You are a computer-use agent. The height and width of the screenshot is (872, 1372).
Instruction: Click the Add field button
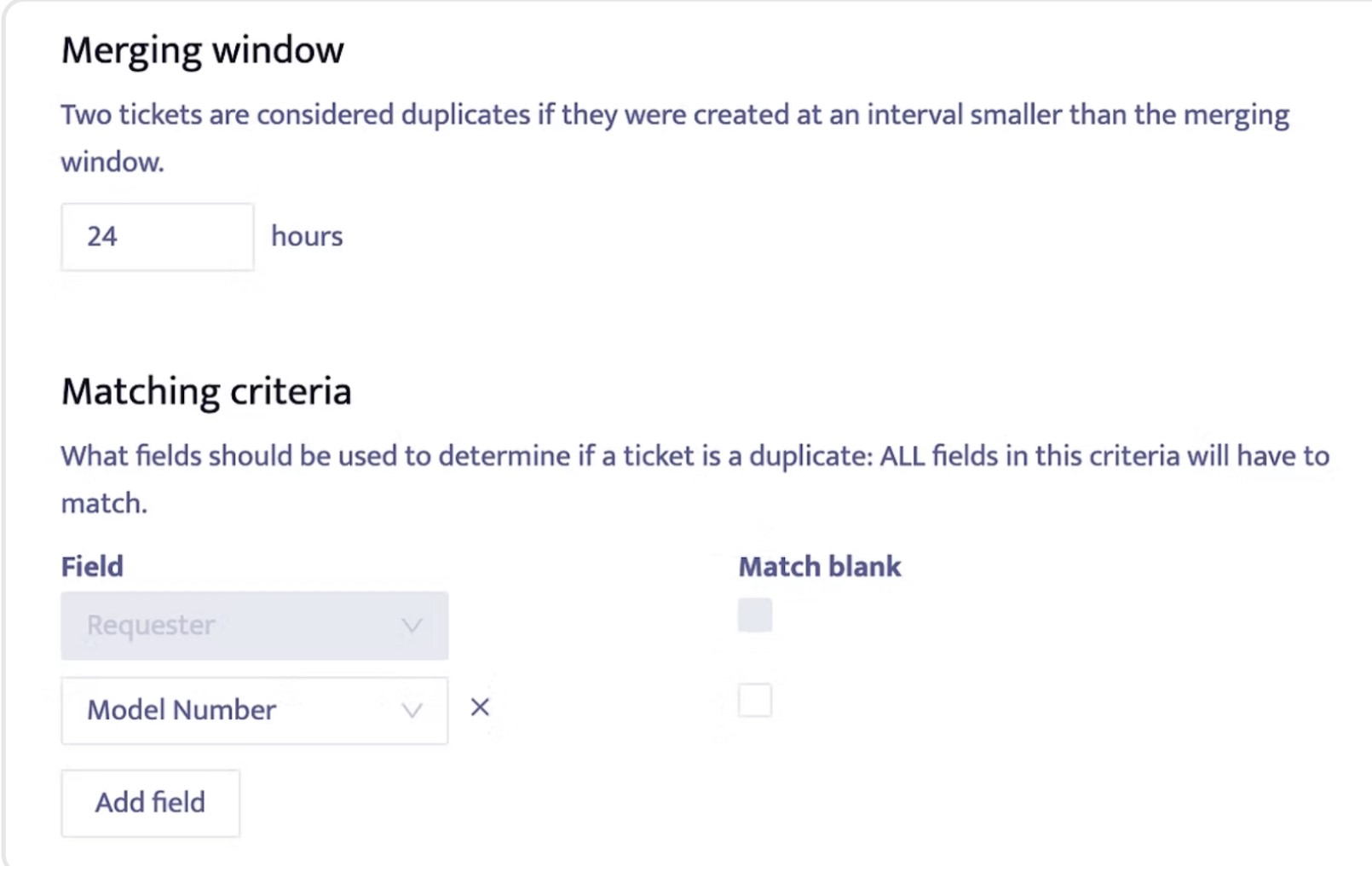150,803
